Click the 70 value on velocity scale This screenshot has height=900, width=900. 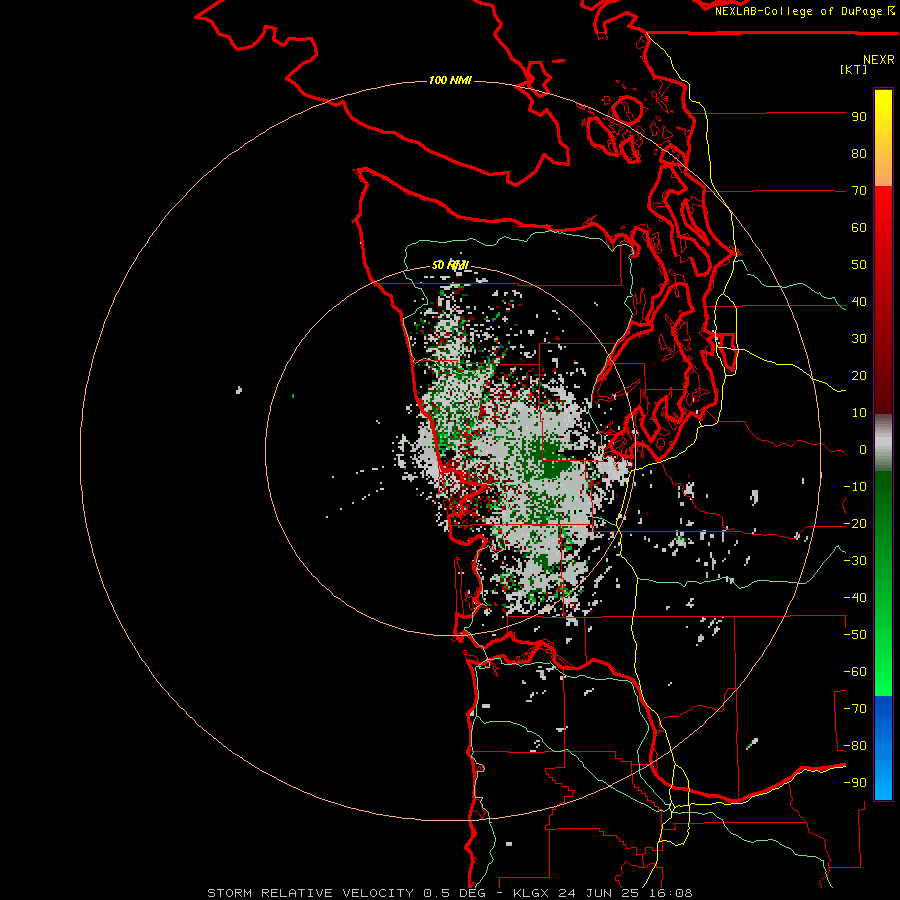[x=859, y=191]
